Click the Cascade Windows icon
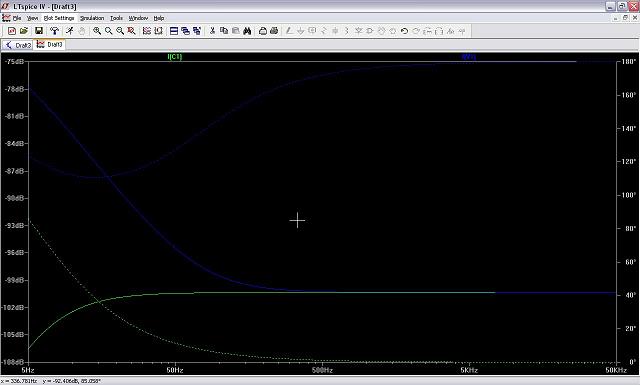 point(185,31)
